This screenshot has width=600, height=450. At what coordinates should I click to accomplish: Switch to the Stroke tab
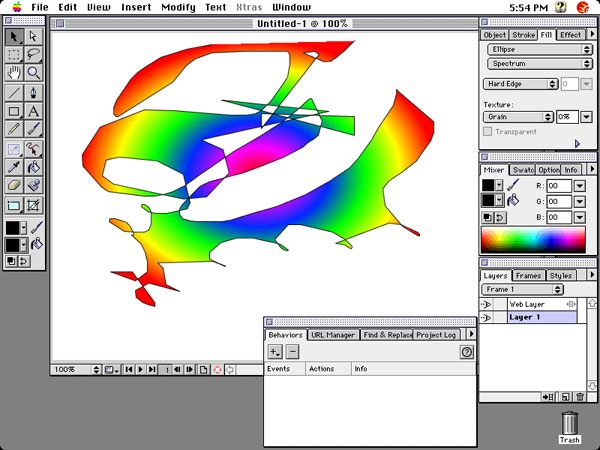[524, 35]
